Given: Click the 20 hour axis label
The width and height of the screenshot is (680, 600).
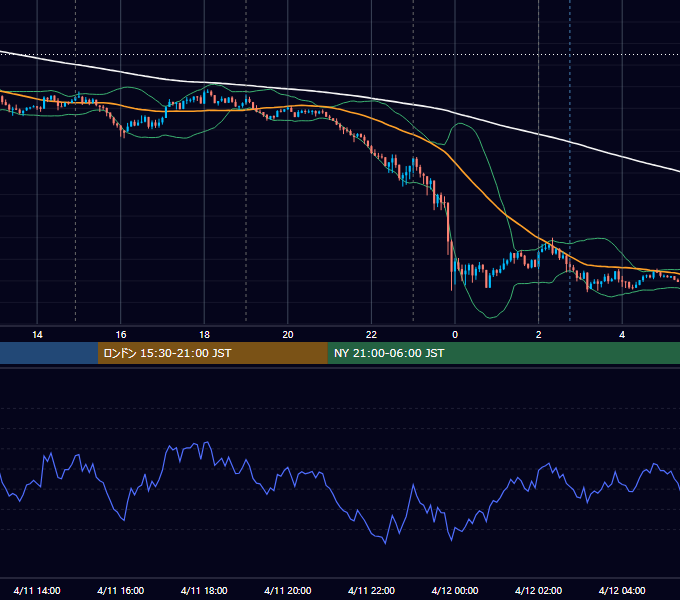Looking at the screenshot, I should click(288, 335).
